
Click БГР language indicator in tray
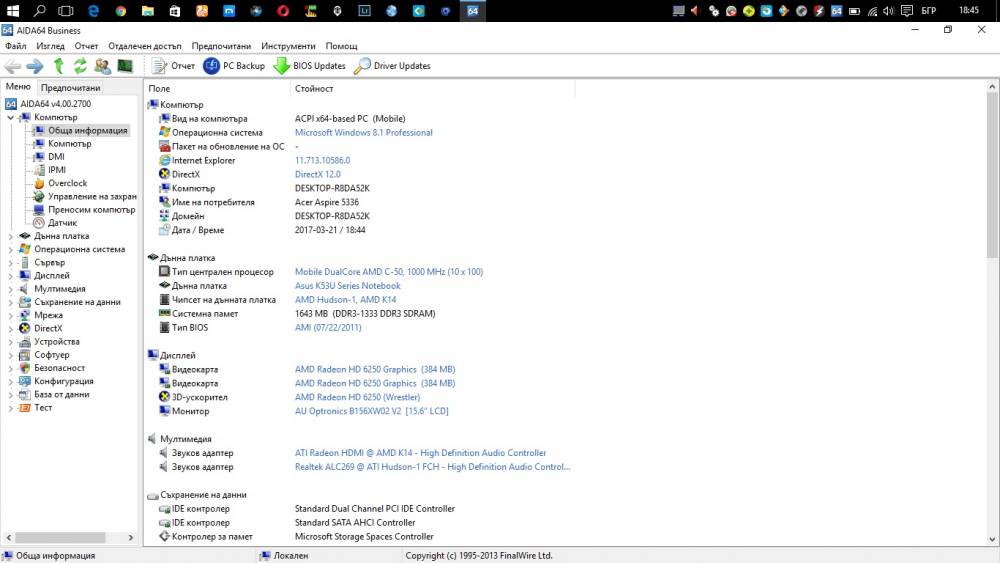929,11
